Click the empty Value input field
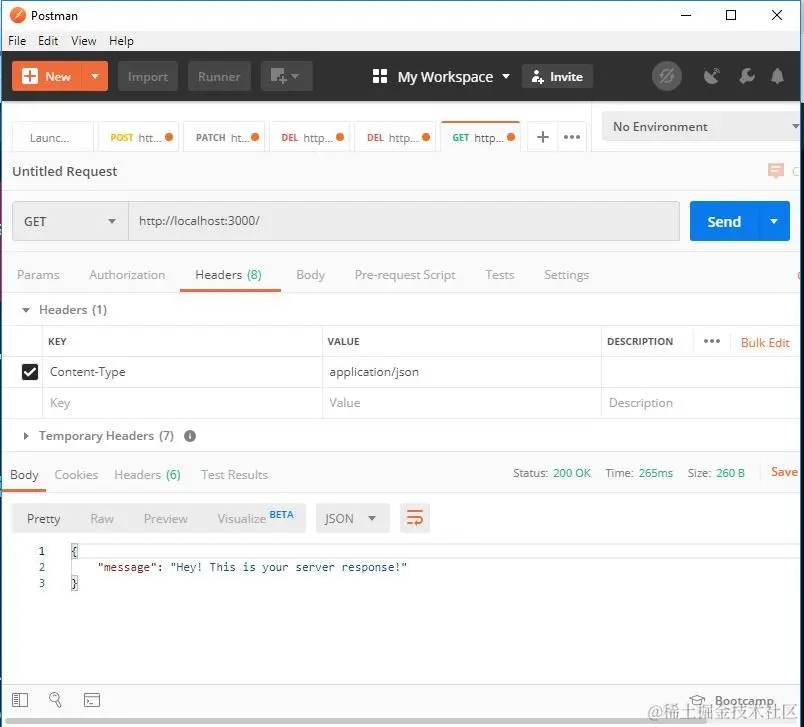This screenshot has height=727, width=804. 461,402
